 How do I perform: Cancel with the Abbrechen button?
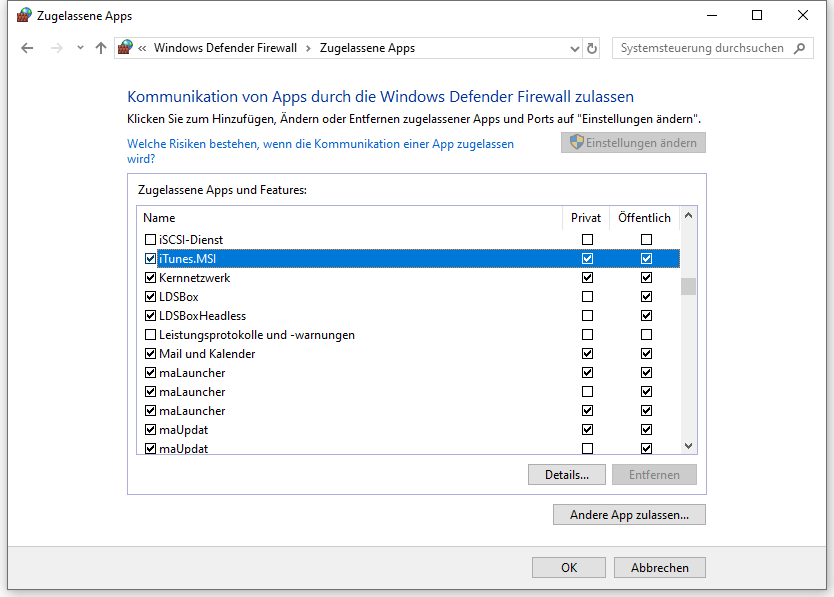coord(660,567)
